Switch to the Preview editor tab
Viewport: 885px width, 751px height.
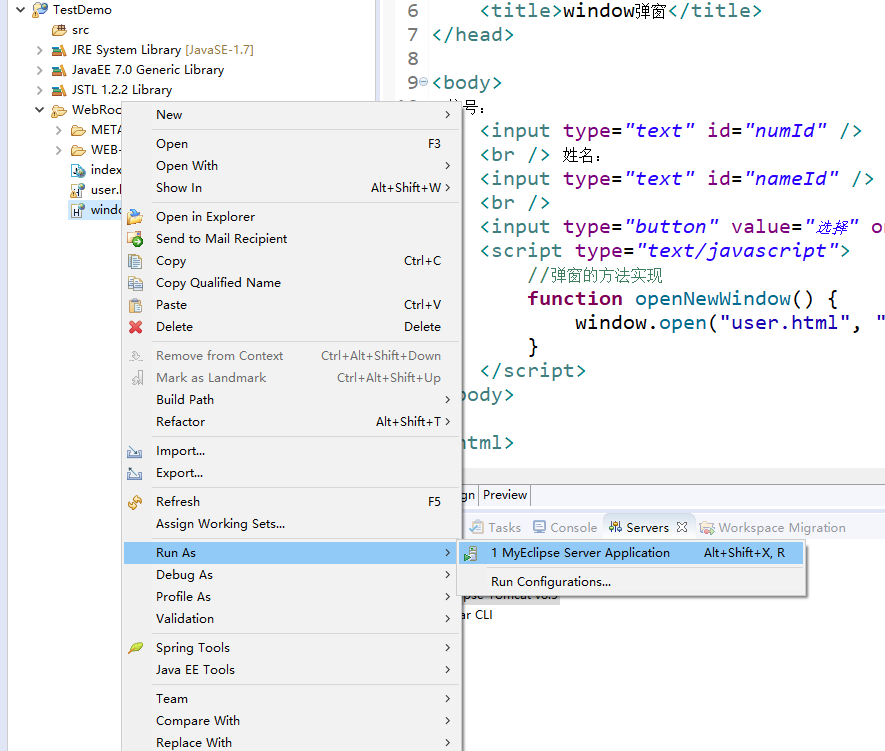(x=505, y=495)
